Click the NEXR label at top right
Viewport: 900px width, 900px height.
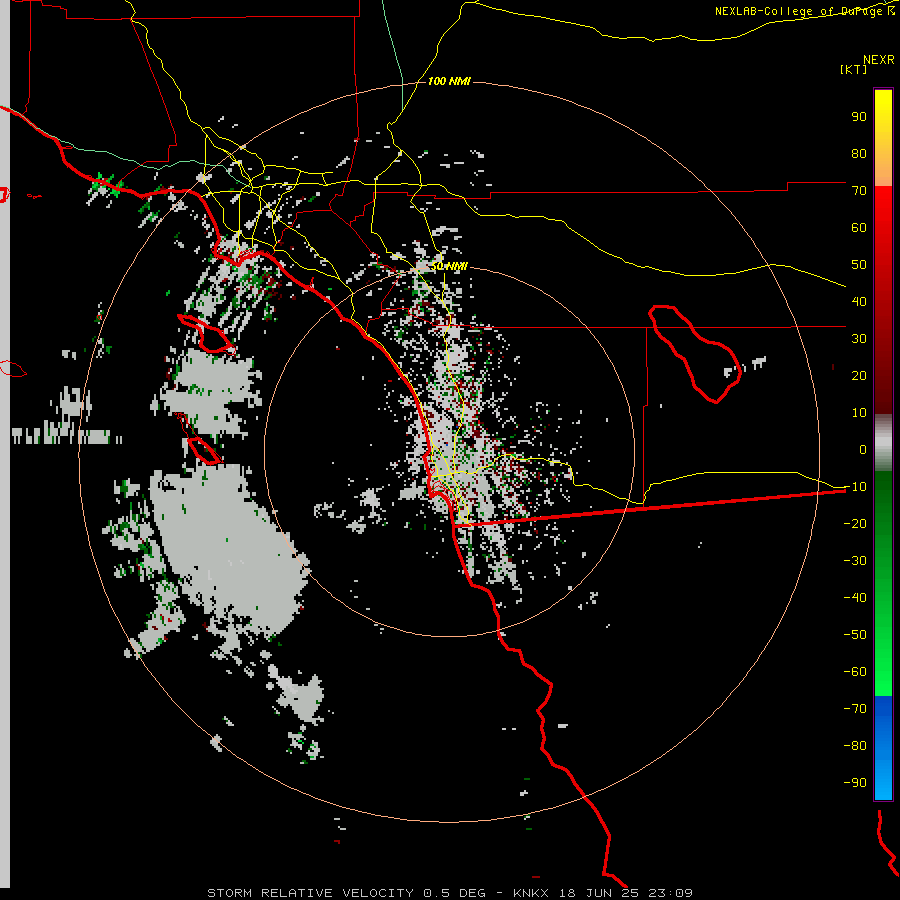879,60
